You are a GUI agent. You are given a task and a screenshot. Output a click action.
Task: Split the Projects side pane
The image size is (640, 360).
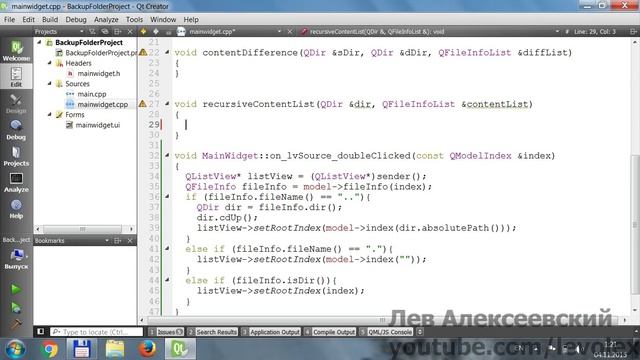pos(118,31)
